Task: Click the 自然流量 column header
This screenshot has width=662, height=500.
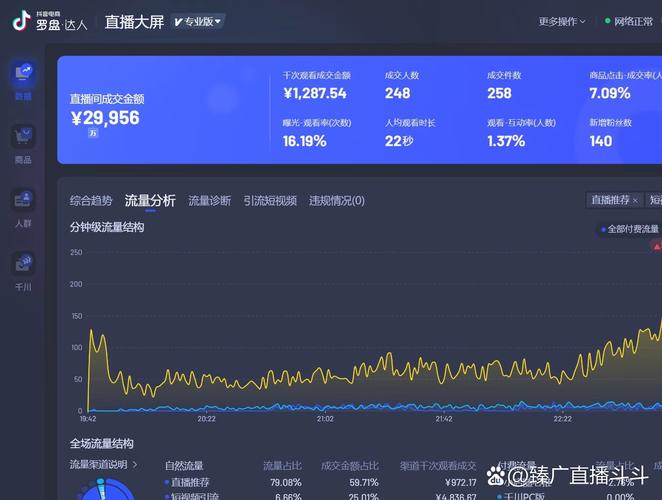Action: click(184, 466)
